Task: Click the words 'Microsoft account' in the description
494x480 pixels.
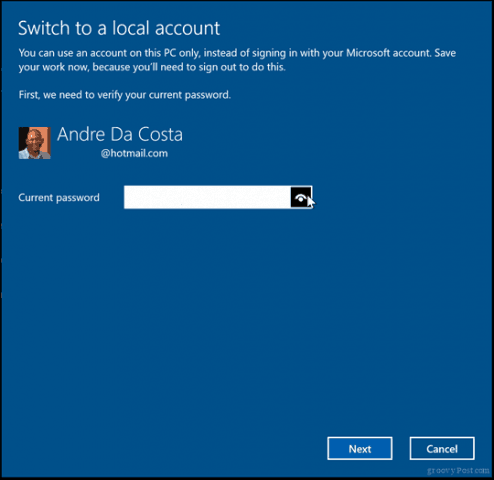Action: [388, 53]
